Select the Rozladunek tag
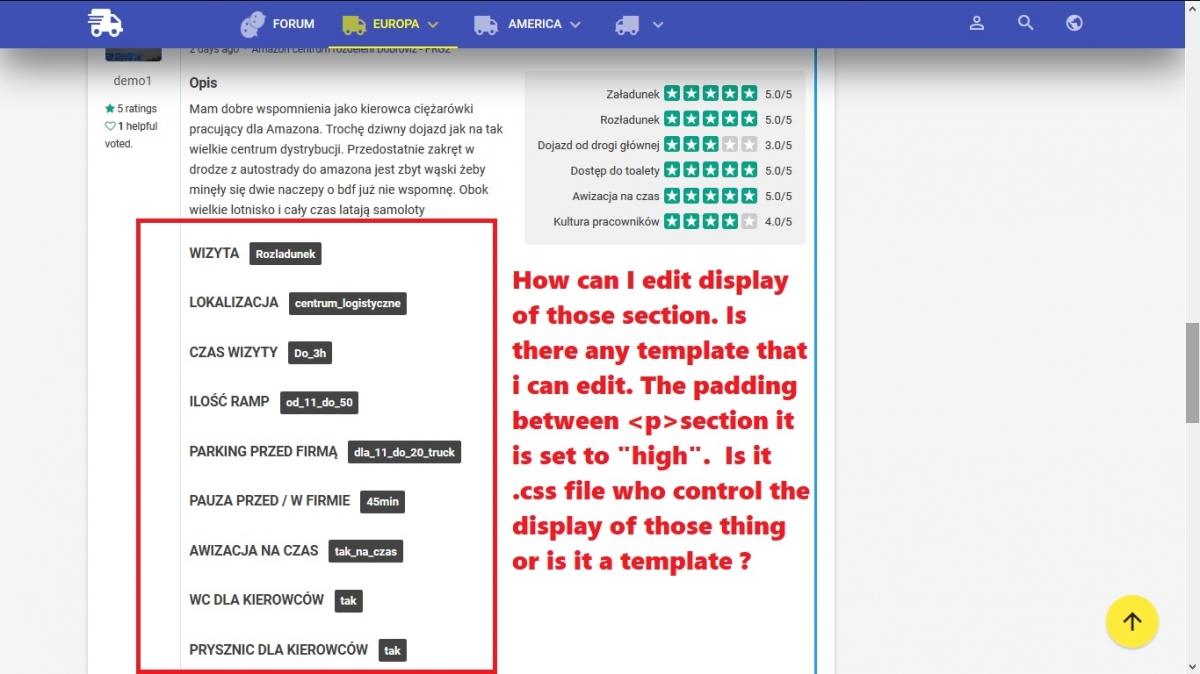The image size is (1200, 674). 285,254
